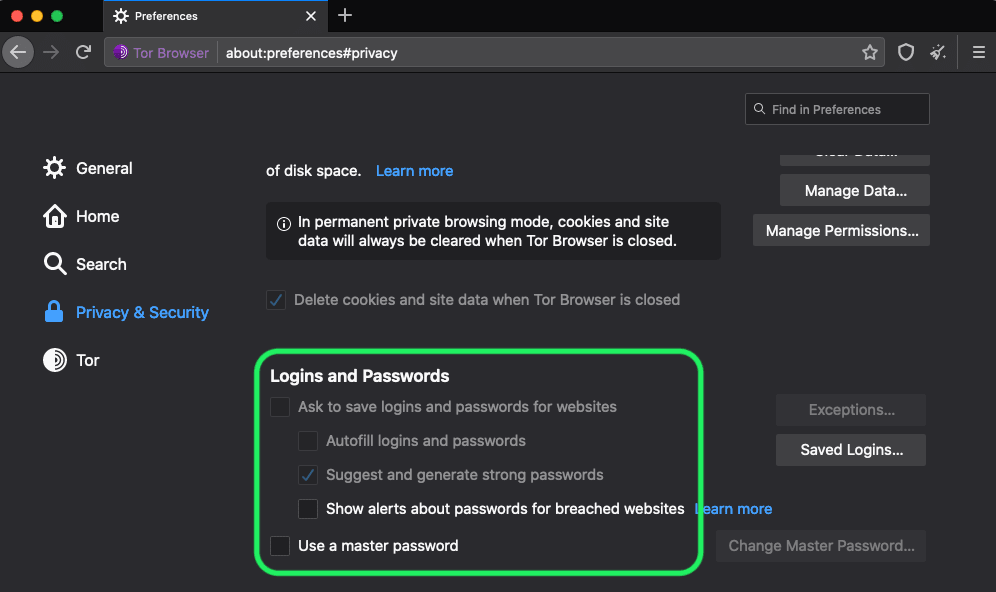
Task: Select the Home sidebar icon
Action: (x=54, y=216)
